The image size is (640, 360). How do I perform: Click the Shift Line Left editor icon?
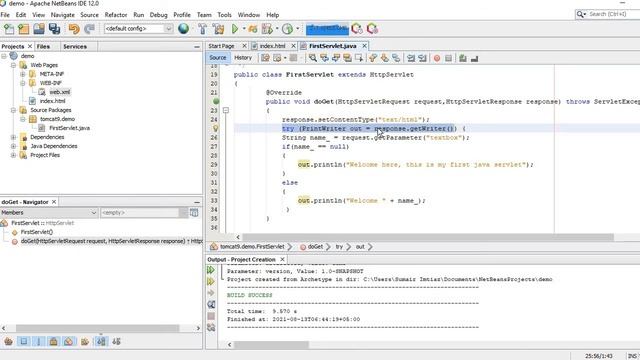pyautogui.click(x=411, y=58)
